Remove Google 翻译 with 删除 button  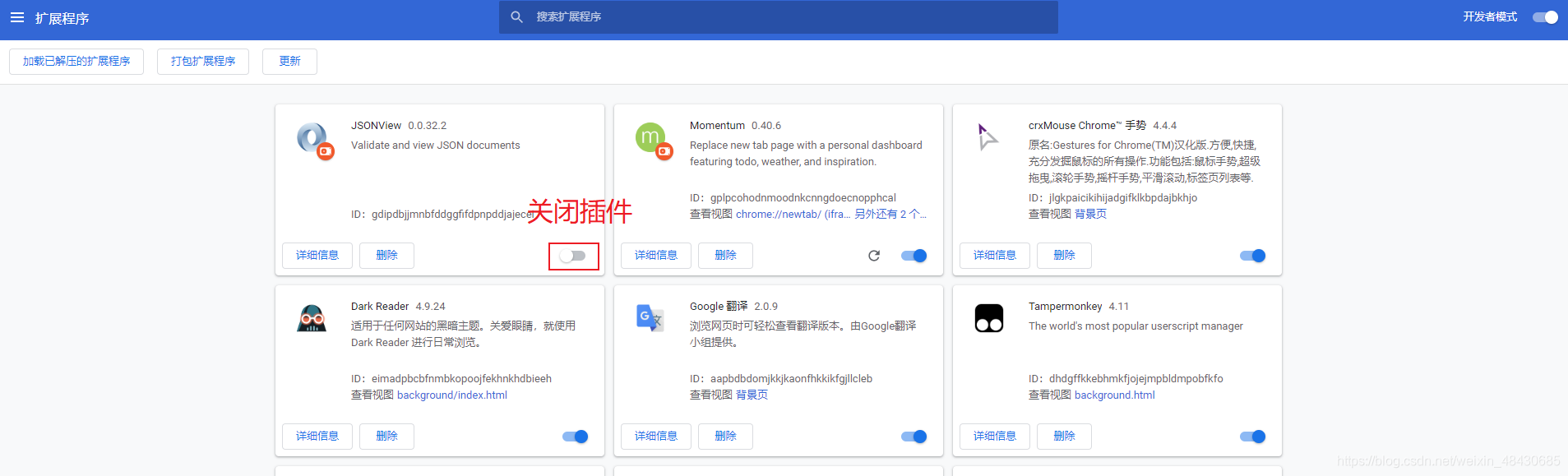[725, 437]
